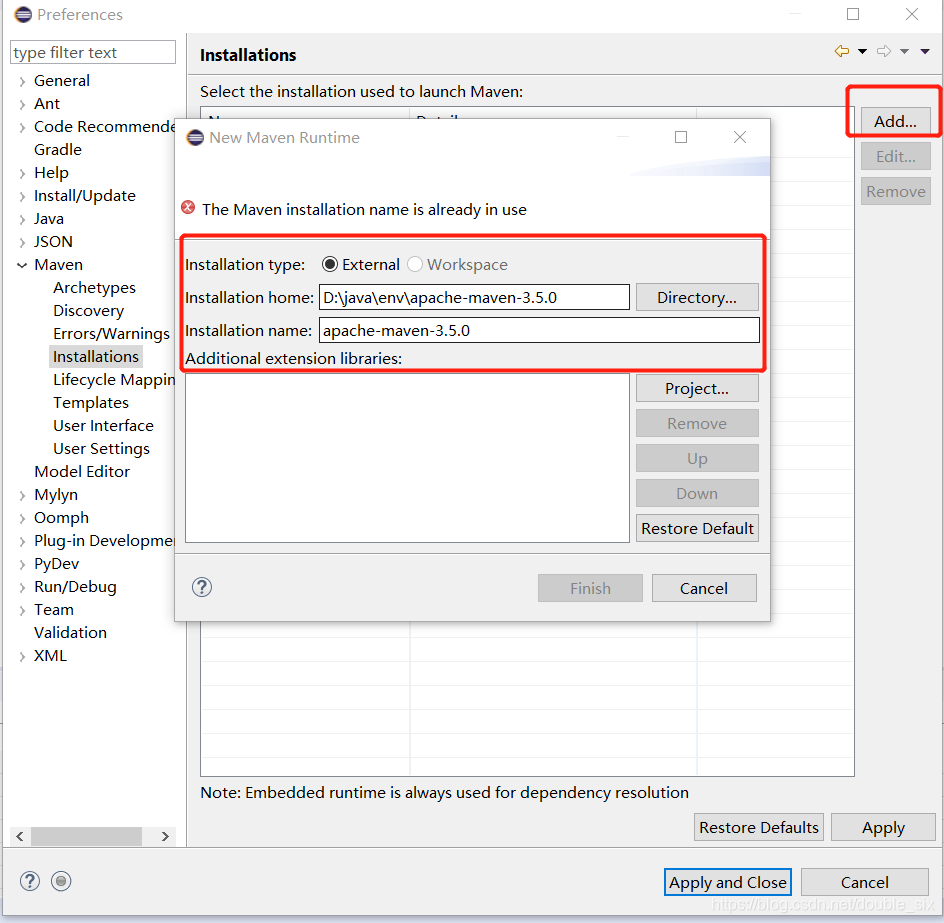Select Validation preference page
The image size is (944, 923).
click(x=70, y=633)
